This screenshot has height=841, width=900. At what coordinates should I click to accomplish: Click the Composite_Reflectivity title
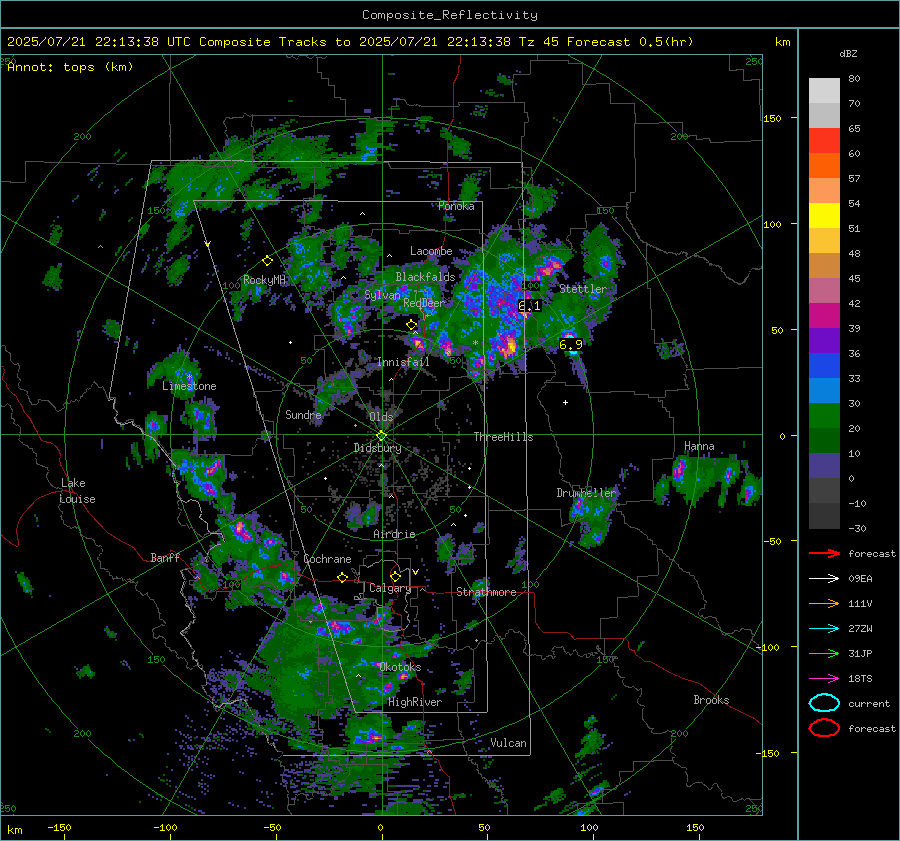449,15
